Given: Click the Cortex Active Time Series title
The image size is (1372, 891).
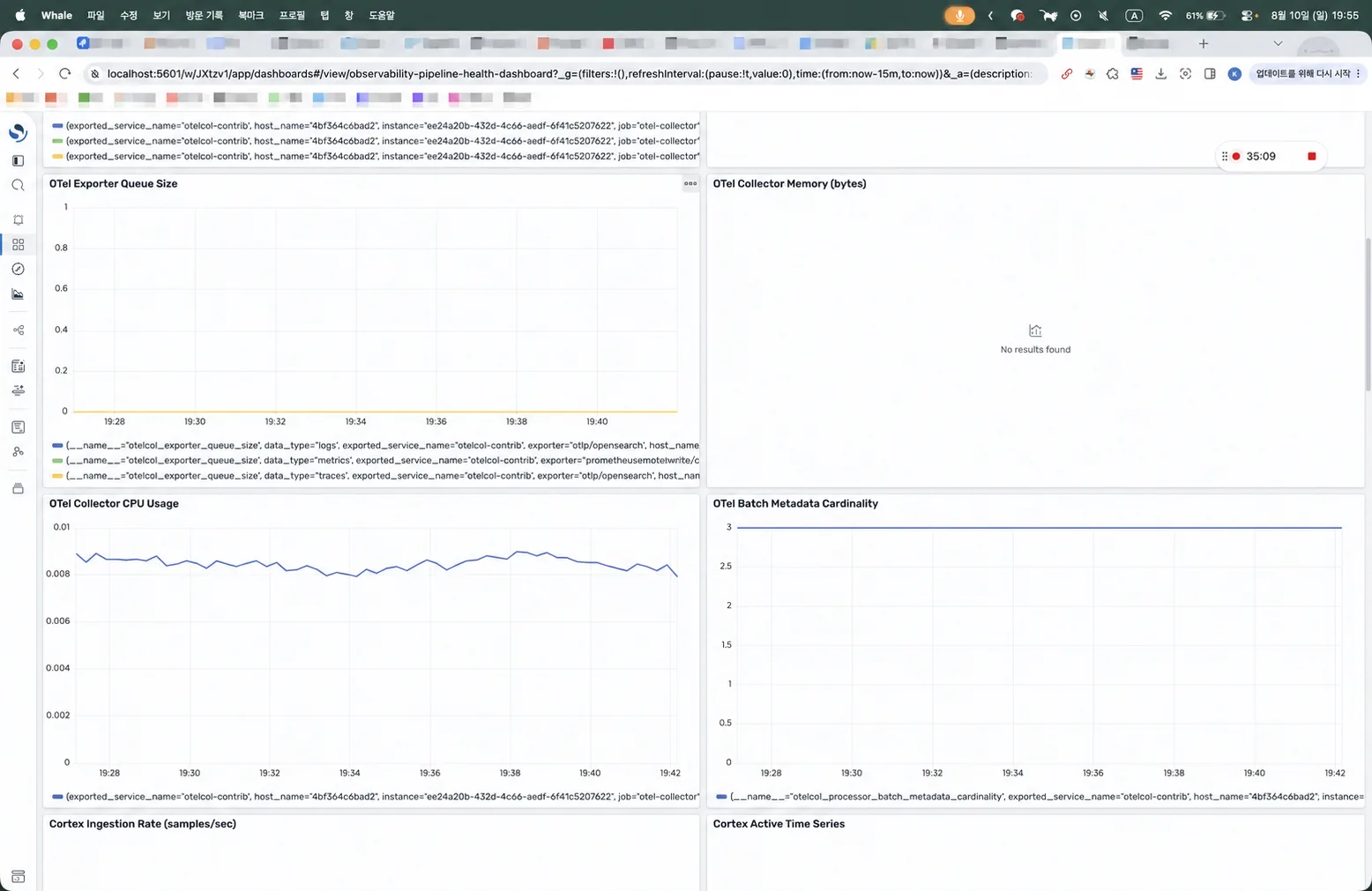Looking at the screenshot, I should [779, 824].
